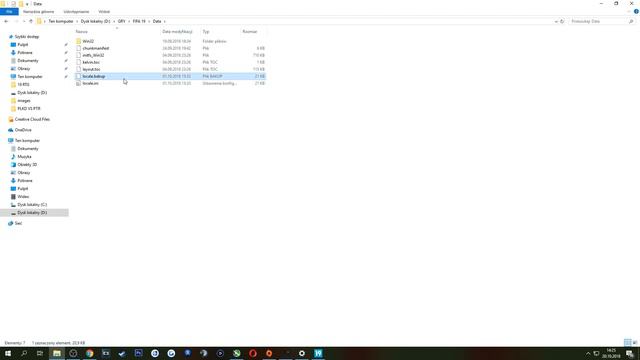Sort by Data modyfikacji column header
640x360 pixels.
coord(177,31)
